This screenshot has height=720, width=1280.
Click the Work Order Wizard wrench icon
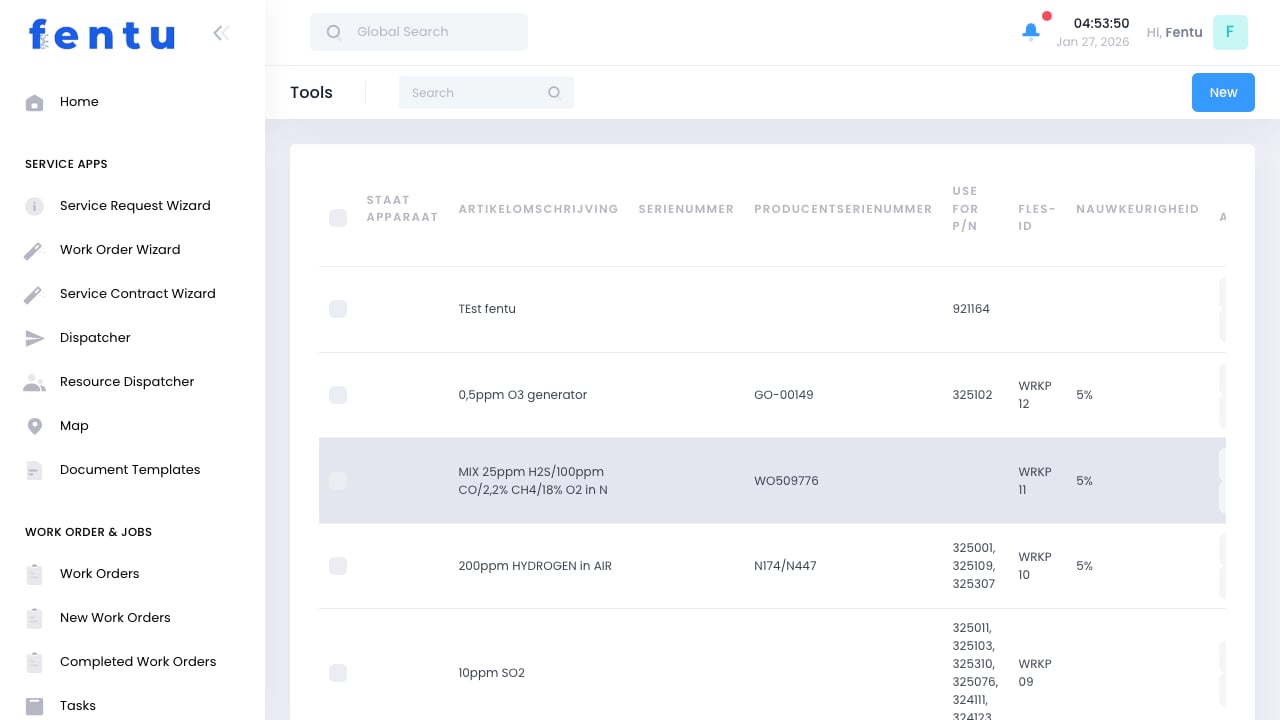click(34, 250)
